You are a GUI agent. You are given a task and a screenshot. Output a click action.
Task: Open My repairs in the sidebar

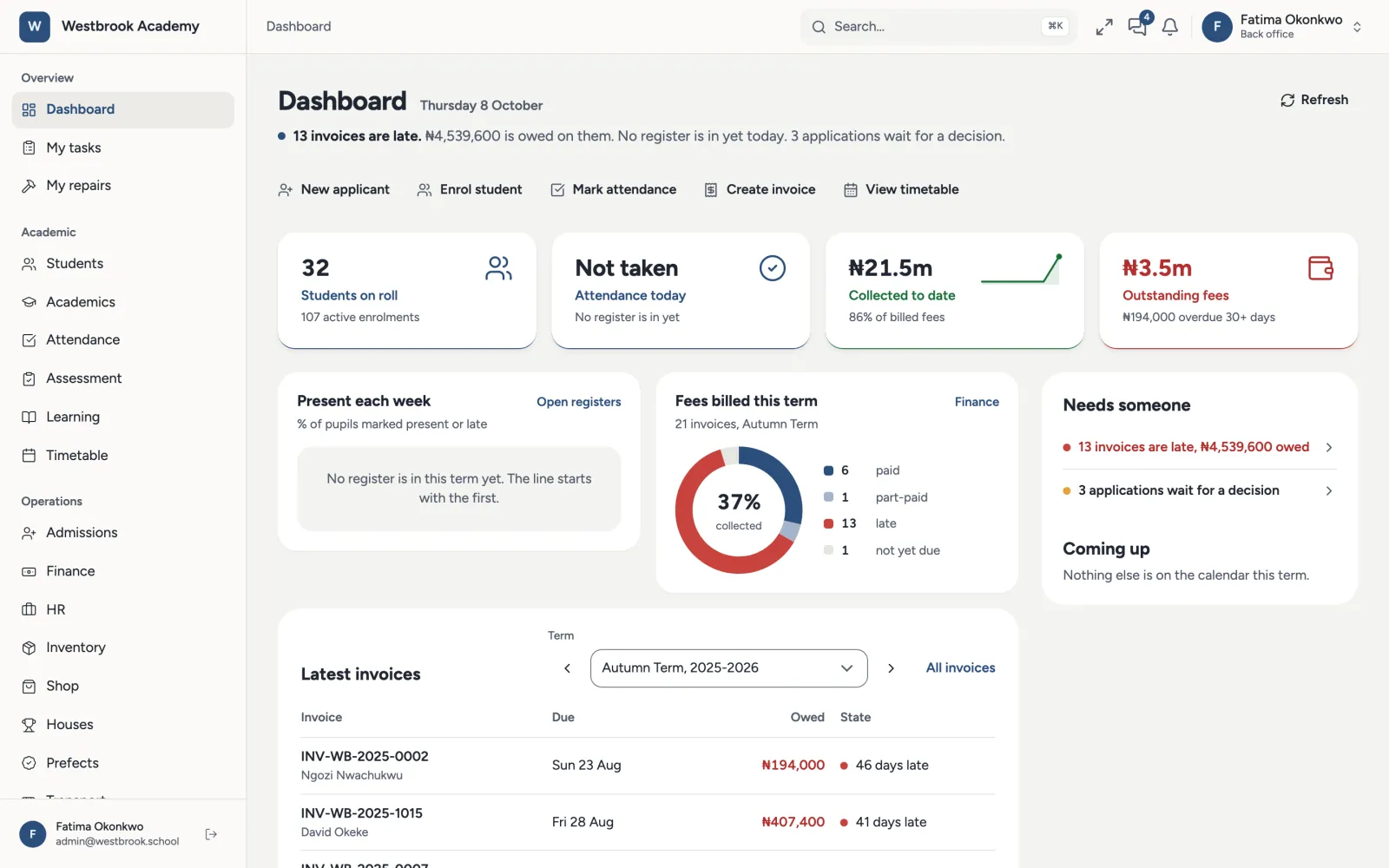[x=123, y=186]
